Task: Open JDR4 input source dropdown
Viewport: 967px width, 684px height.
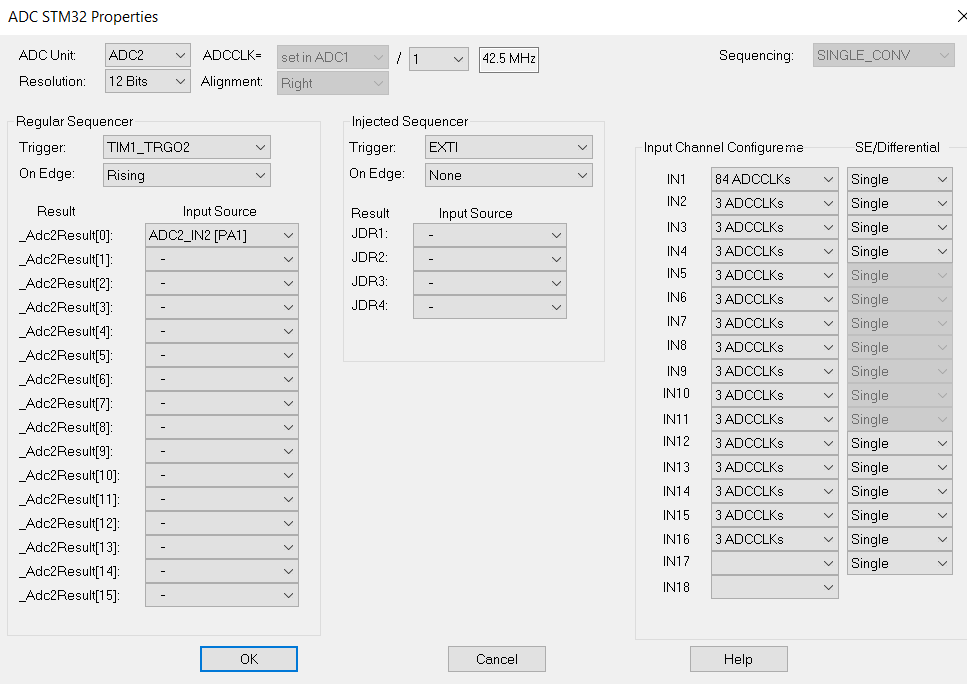Action: pos(490,307)
